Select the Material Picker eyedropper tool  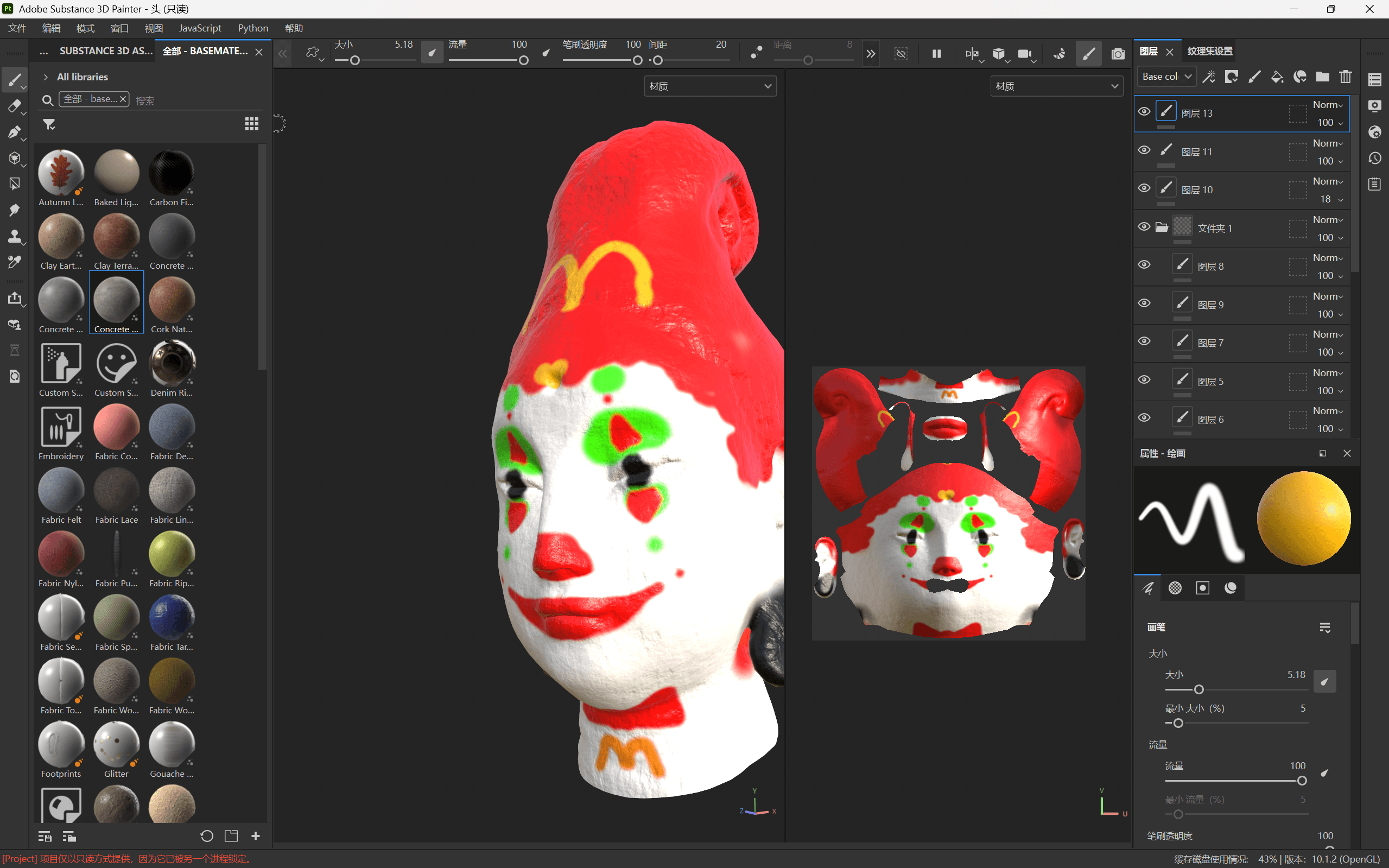pos(14,262)
